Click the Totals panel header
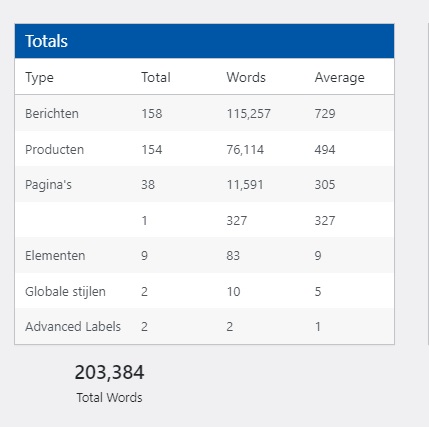 coord(204,41)
